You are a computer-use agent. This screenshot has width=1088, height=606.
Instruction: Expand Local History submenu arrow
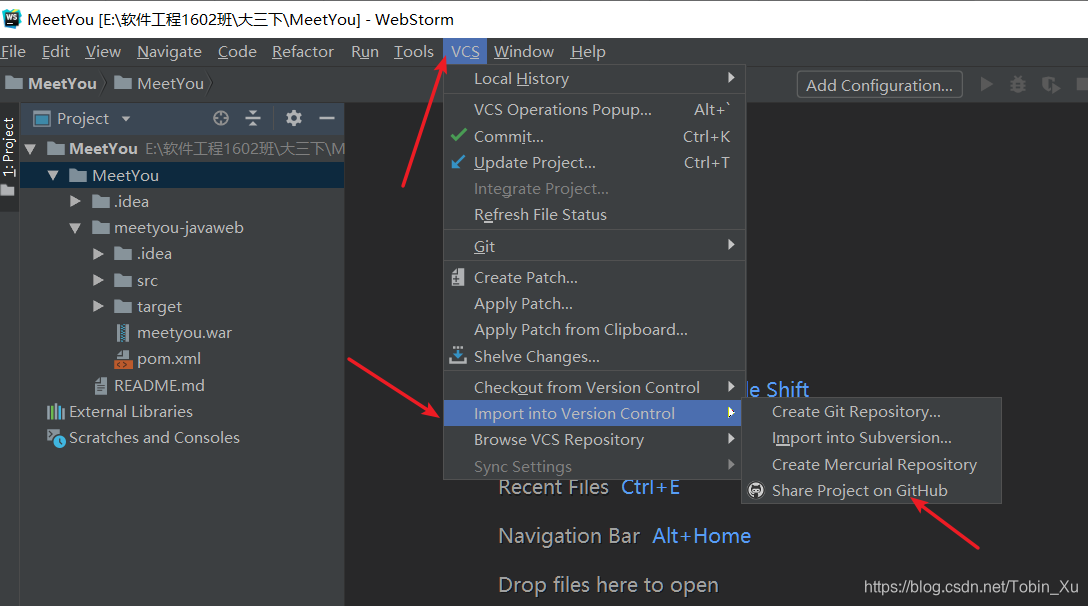[x=731, y=78]
